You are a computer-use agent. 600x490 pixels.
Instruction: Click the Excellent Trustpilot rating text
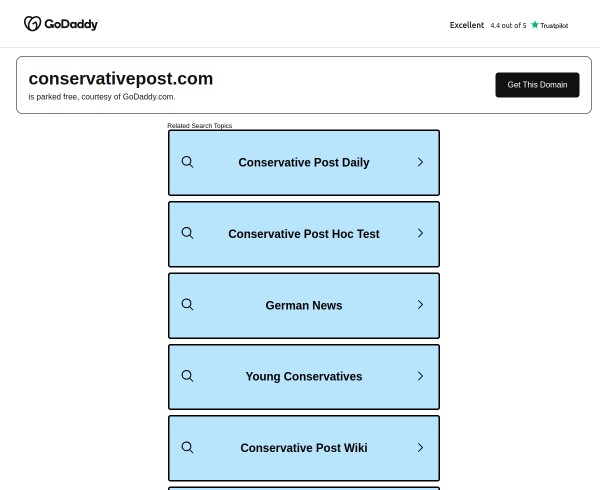coord(467,25)
